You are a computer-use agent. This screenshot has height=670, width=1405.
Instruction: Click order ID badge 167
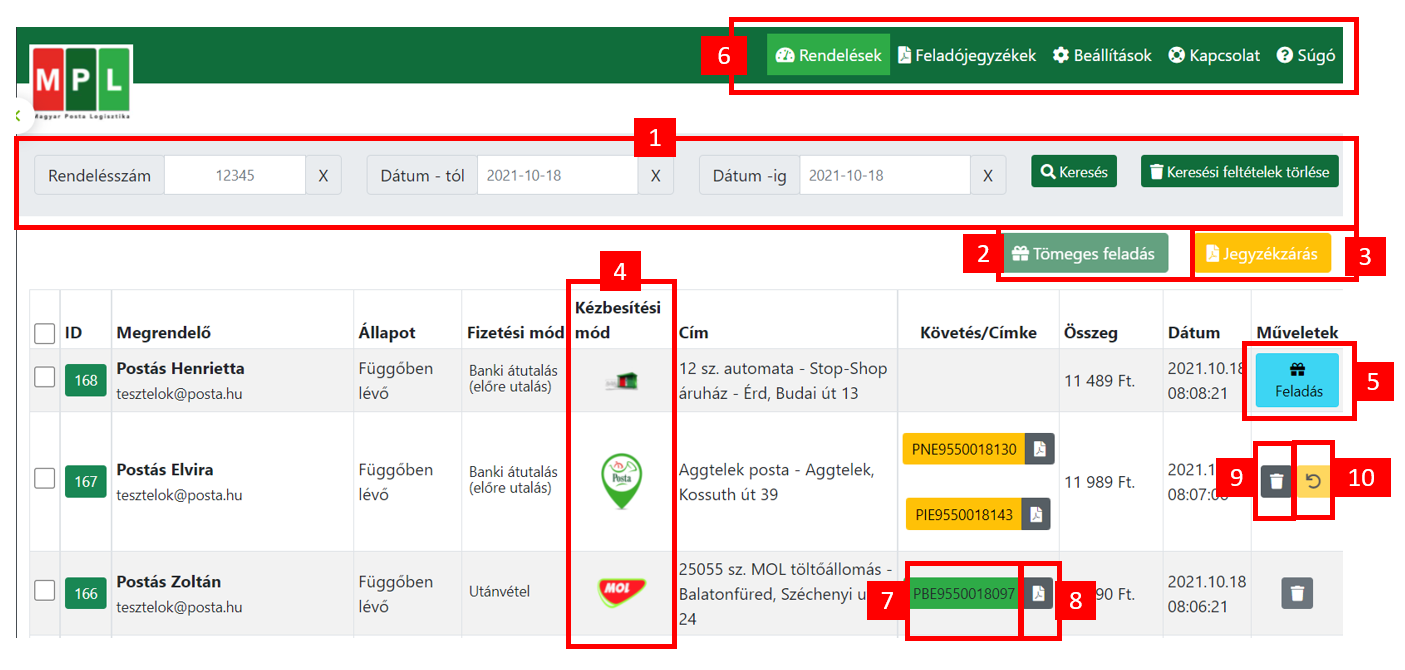pos(86,482)
